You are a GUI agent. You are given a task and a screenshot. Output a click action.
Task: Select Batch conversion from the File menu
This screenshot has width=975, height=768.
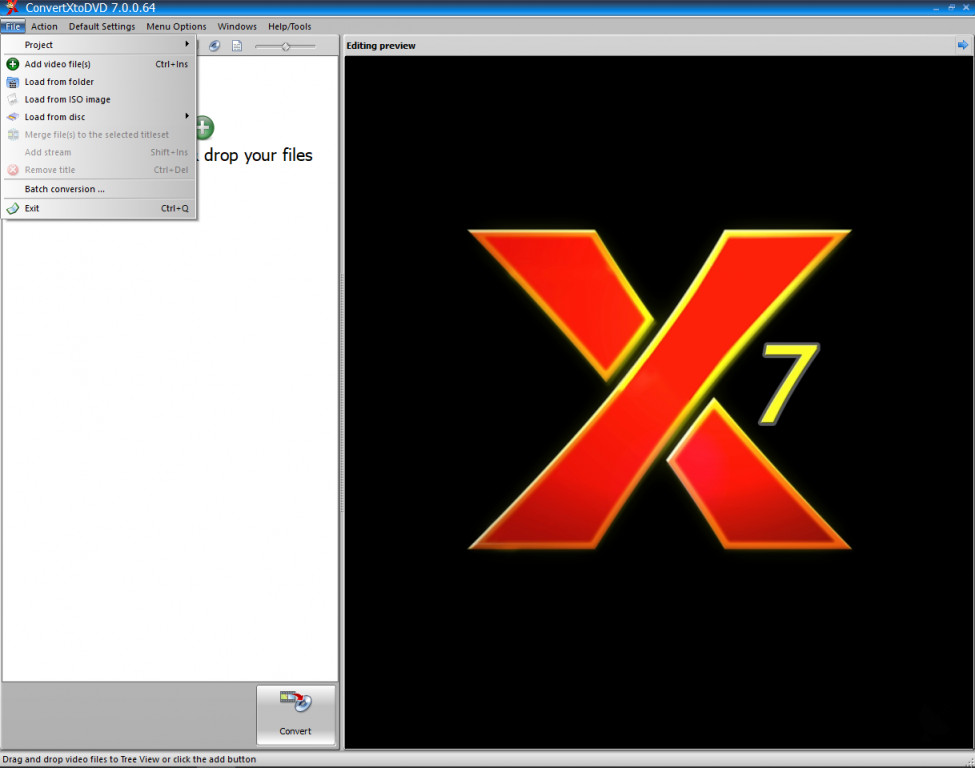point(65,189)
